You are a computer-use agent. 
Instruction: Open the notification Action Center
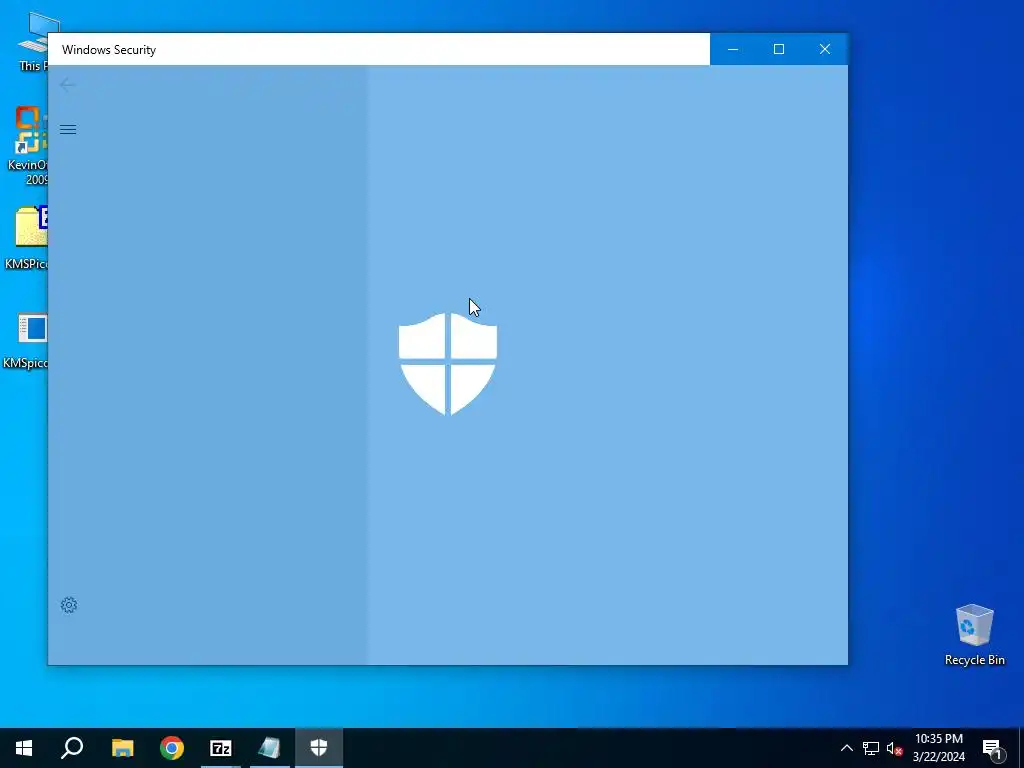pyautogui.click(x=992, y=748)
